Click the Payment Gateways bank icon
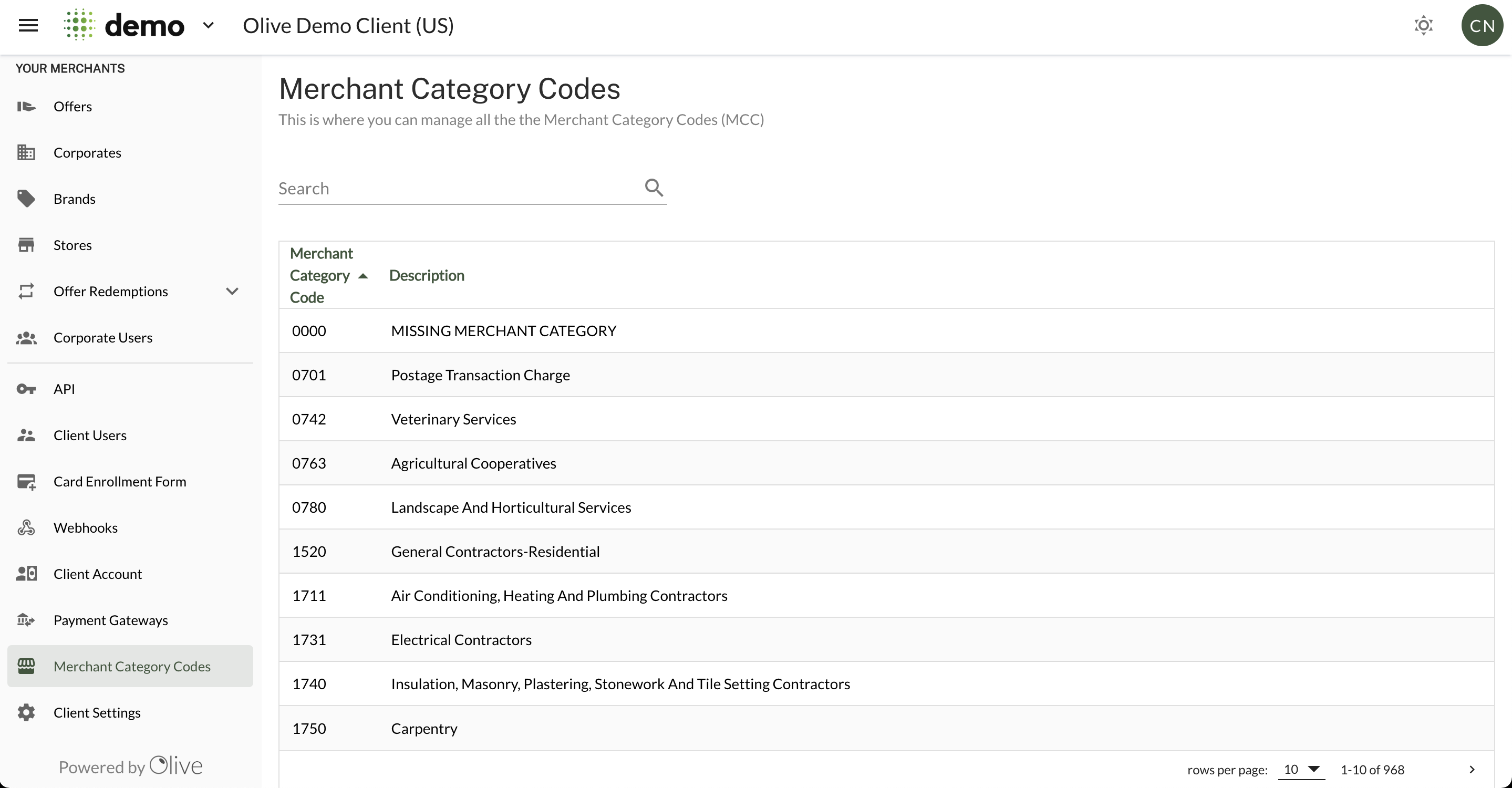1512x788 pixels. (26, 619)
